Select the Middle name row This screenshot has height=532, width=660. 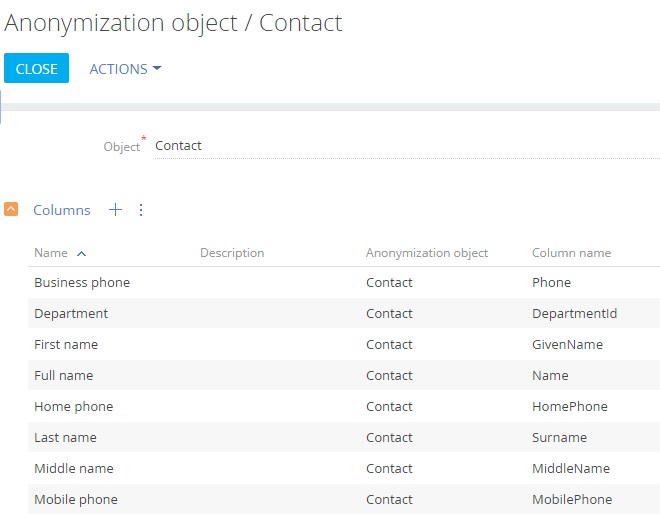point(344,468)
